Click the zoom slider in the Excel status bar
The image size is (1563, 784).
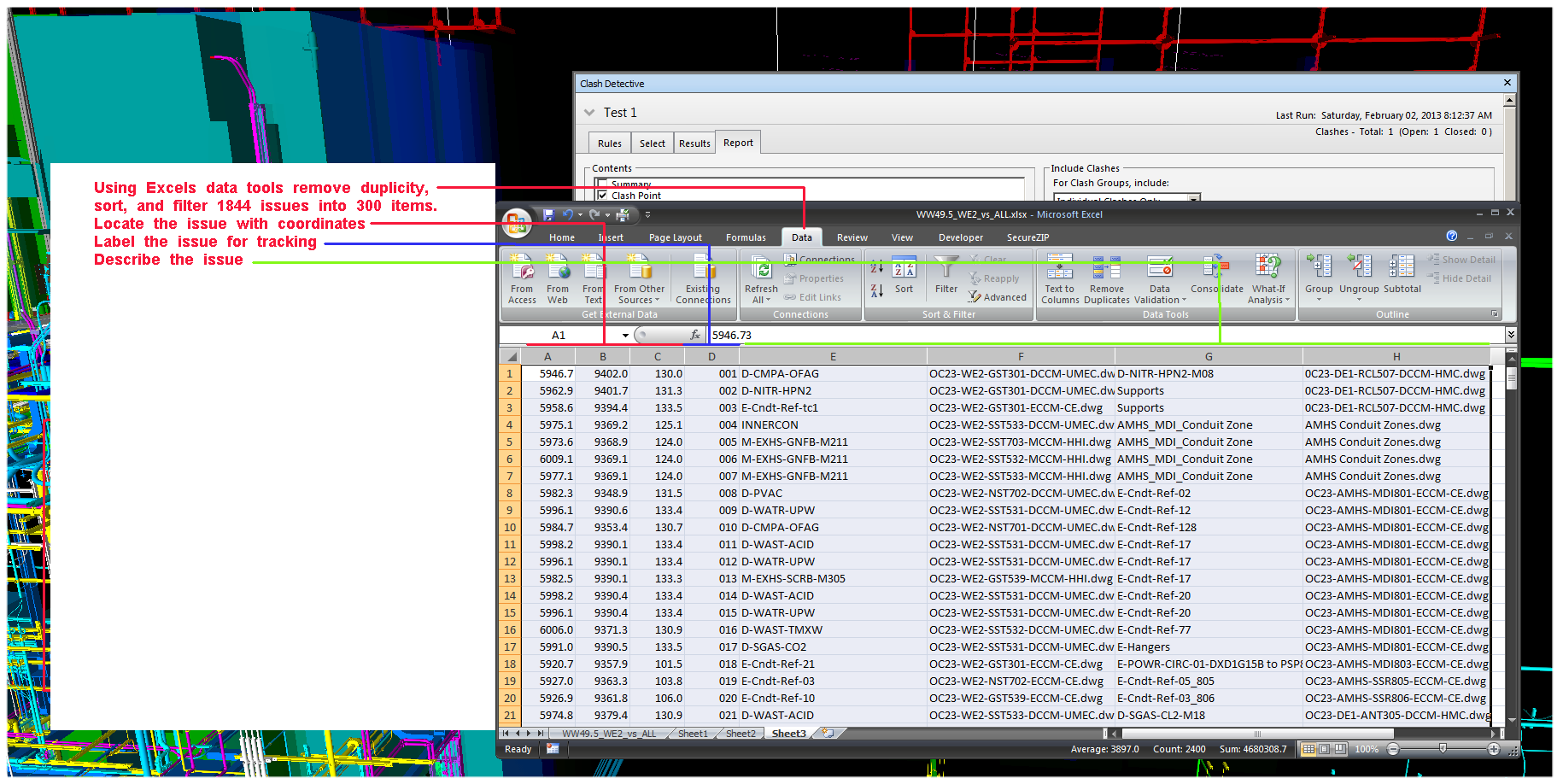pyautogui.click(x=1443, y=749)
